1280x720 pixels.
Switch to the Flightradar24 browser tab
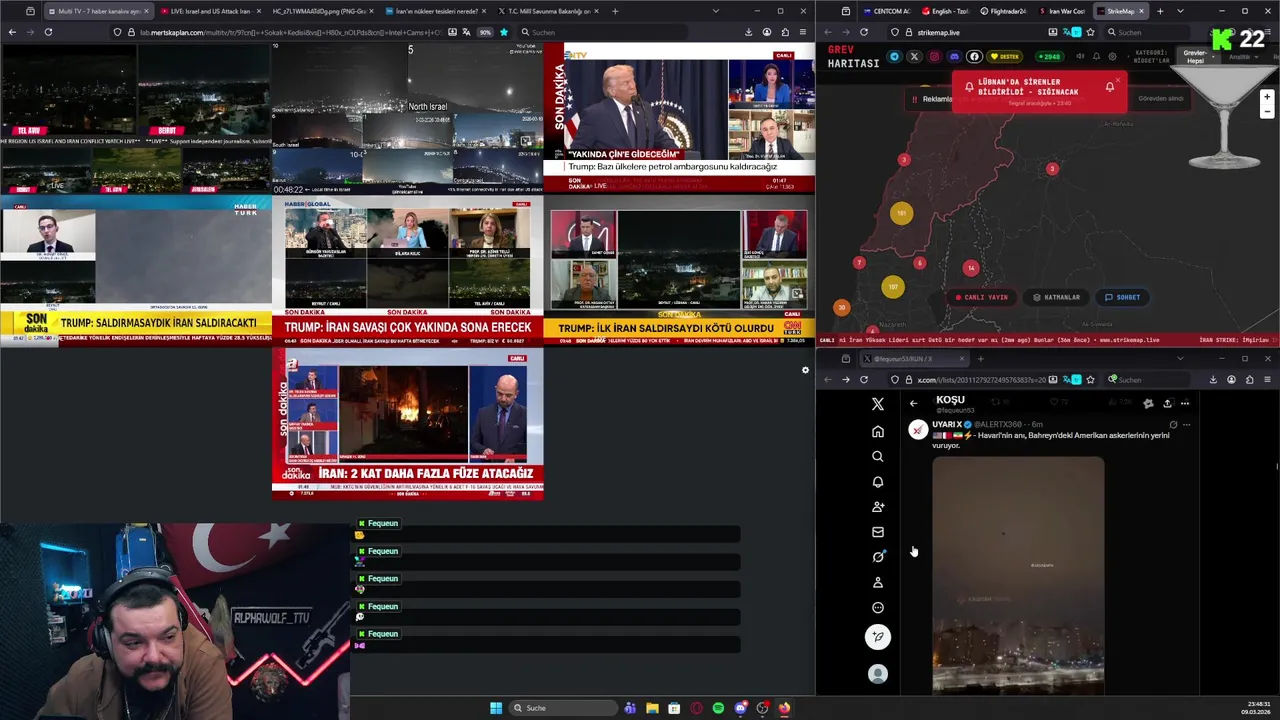click(1003, 11)
